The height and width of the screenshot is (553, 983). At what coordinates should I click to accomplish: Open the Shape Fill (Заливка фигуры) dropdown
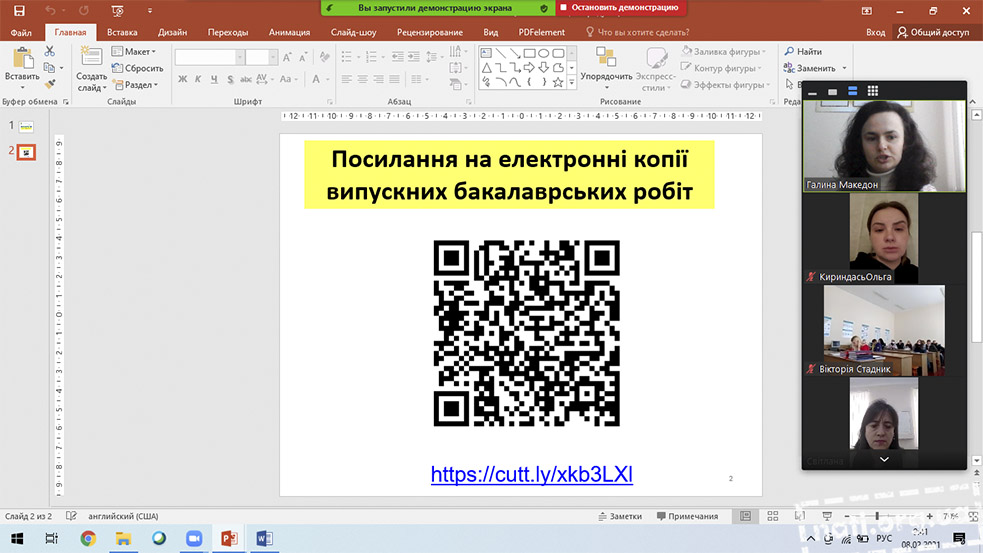pos(724,51)
